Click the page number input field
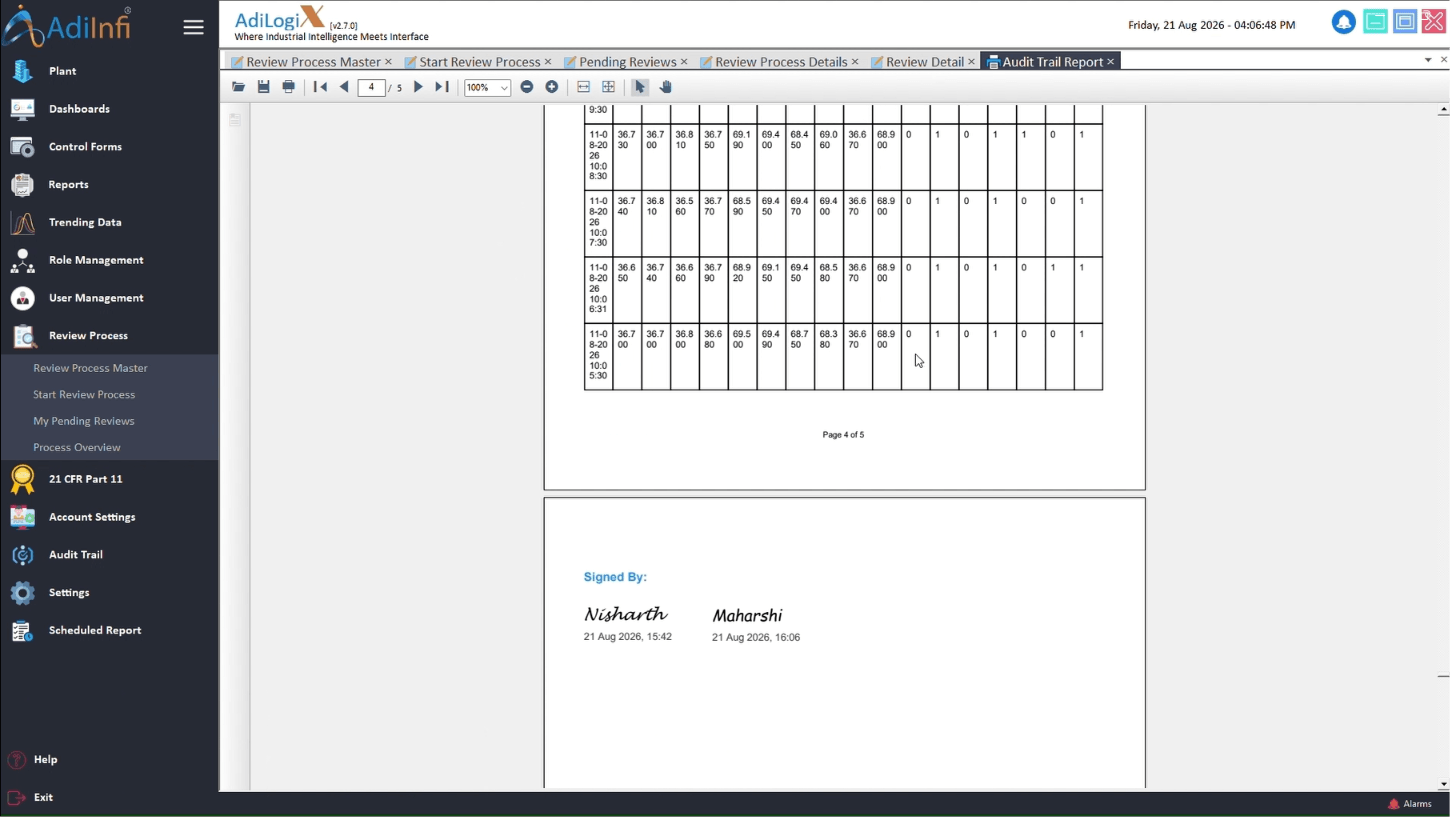 tap(371, 87)
